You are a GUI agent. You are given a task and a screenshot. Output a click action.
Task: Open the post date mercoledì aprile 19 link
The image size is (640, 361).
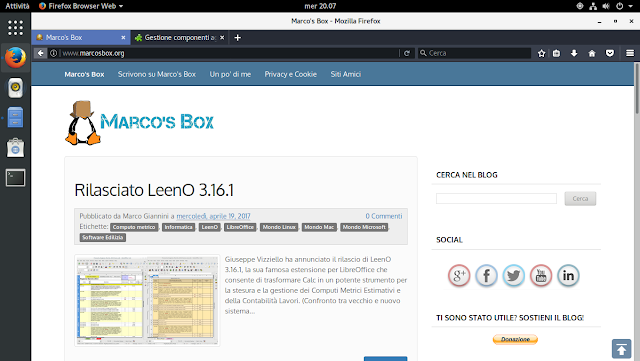(213, 216)
